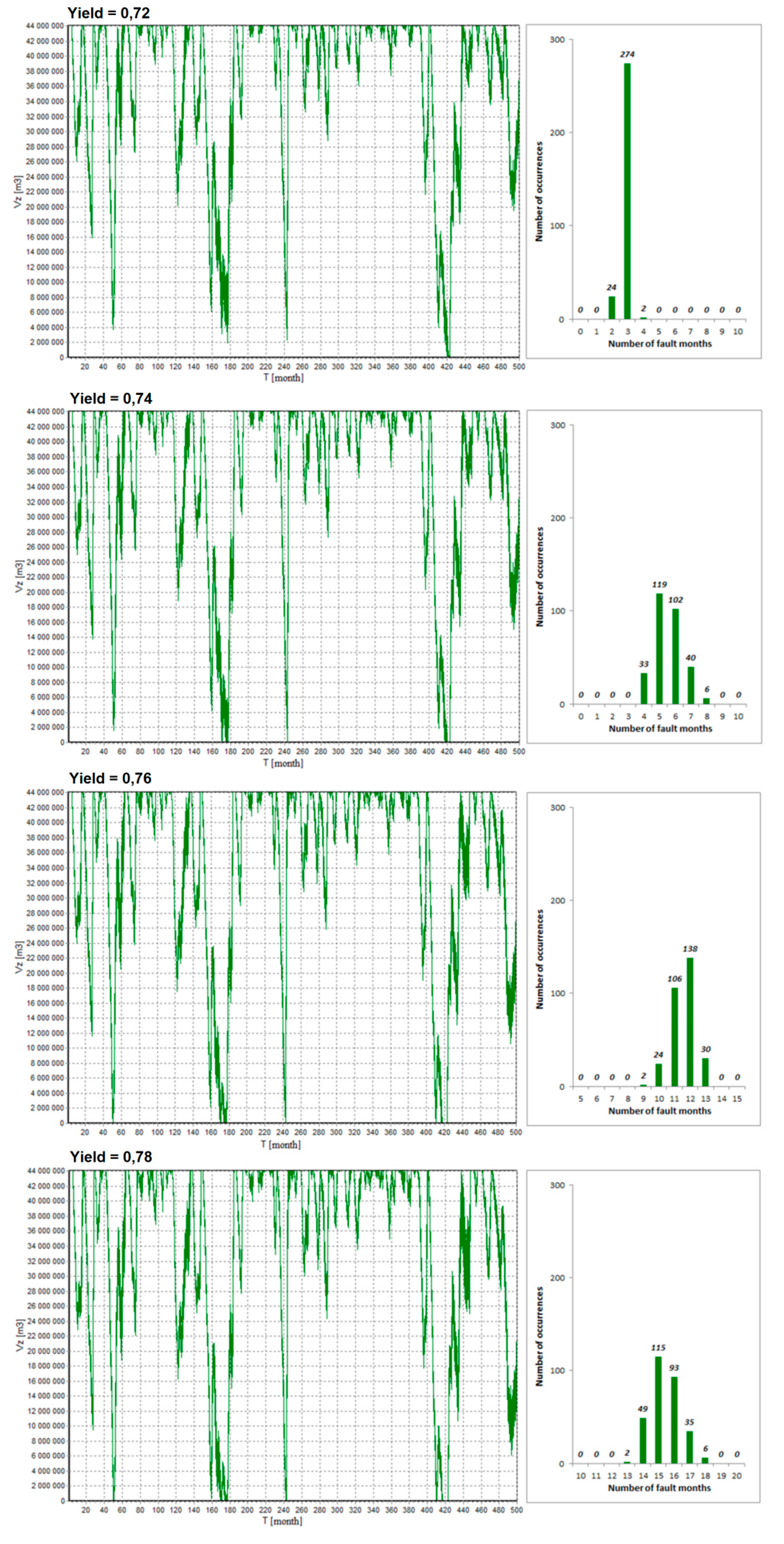
Task: Click 'Number of occurrences' label in Yield 0,72 histogram
Action: 539,192
